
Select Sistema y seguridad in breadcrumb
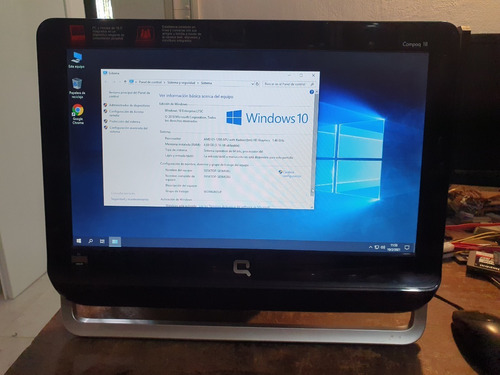[x=181, y=82]
